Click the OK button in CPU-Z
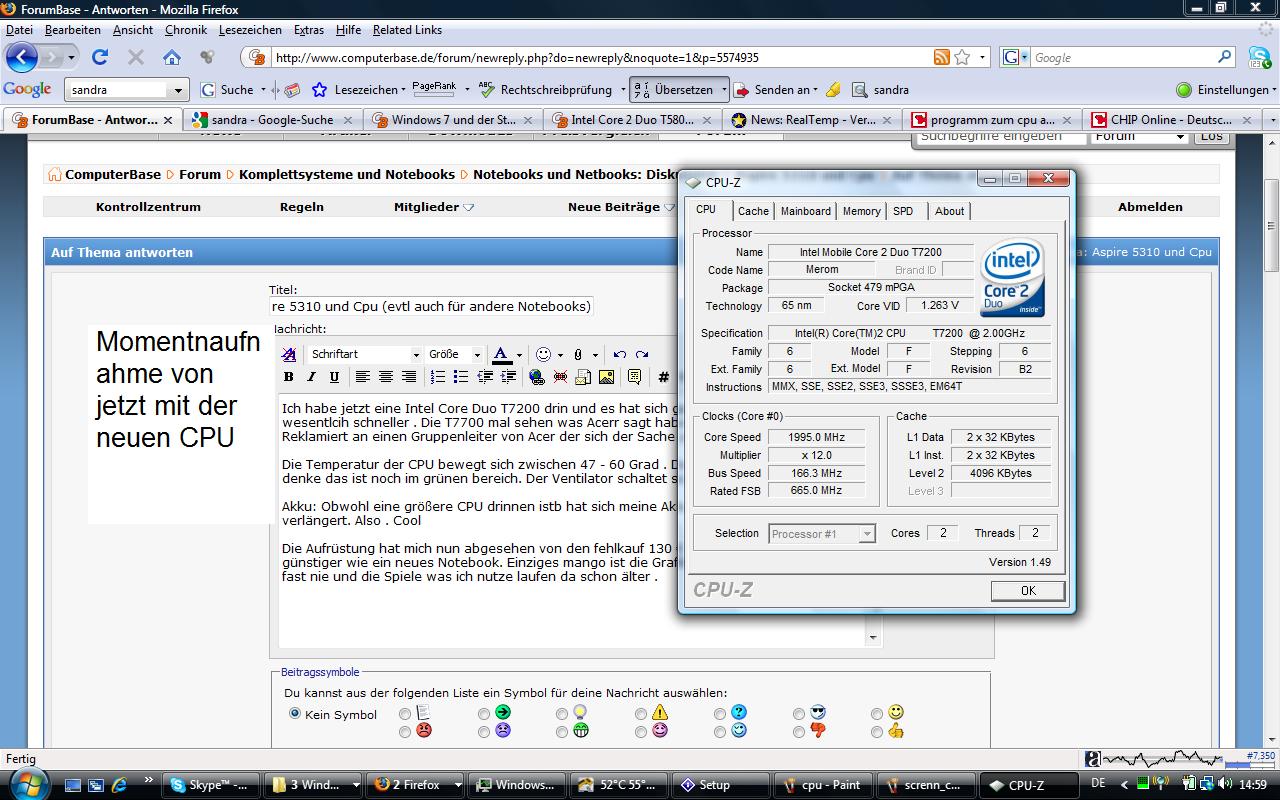 click(1028, 591)
